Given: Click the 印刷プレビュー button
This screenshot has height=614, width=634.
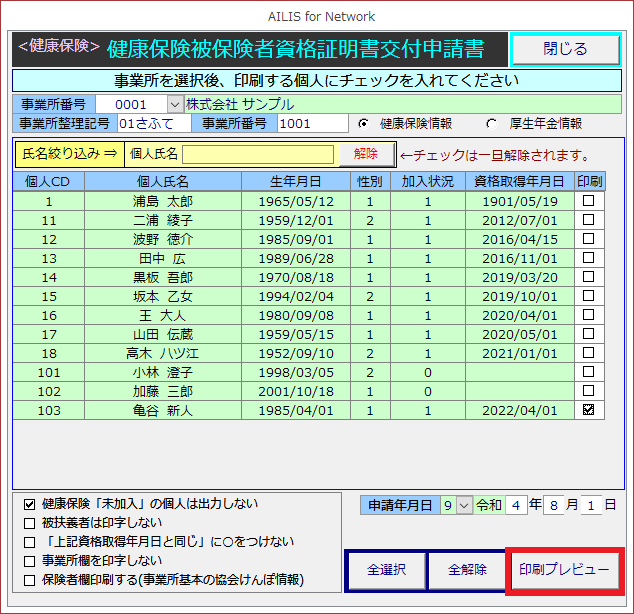Looking at the screenshot, I should [563, 570].
